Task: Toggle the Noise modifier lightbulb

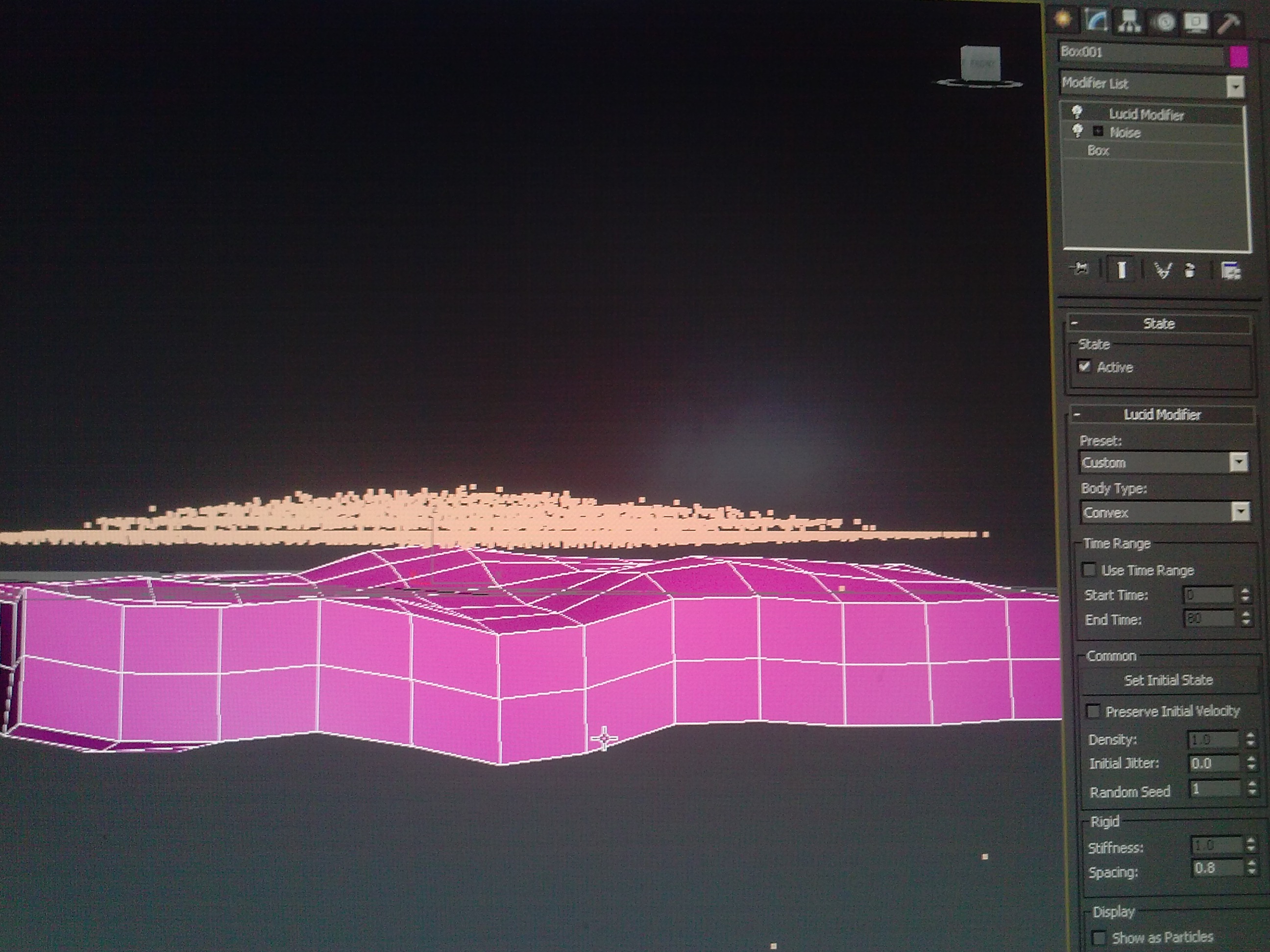Action: click(1077, 131)
